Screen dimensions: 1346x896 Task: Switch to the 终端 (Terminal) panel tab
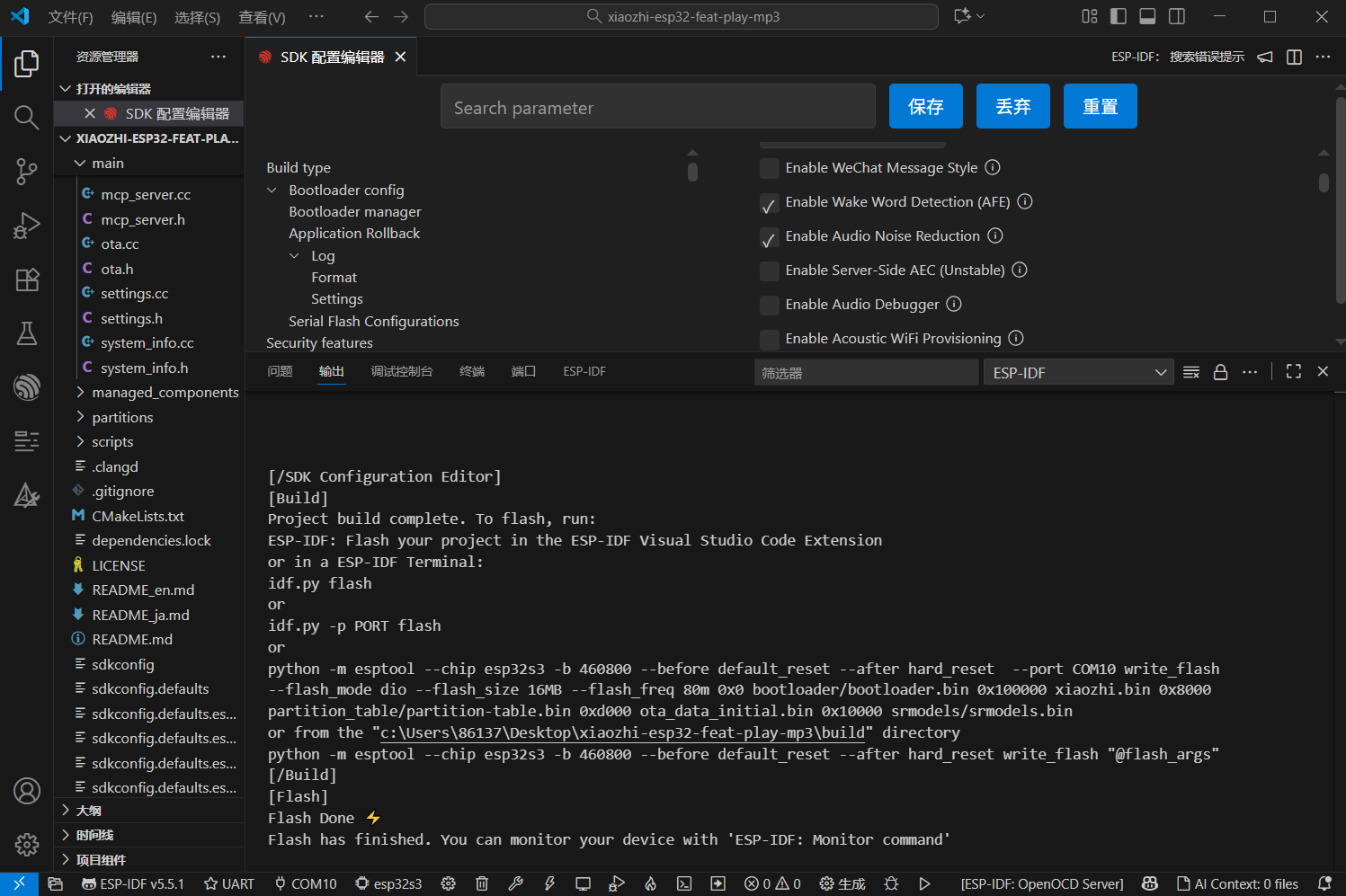tap(471, 371)
